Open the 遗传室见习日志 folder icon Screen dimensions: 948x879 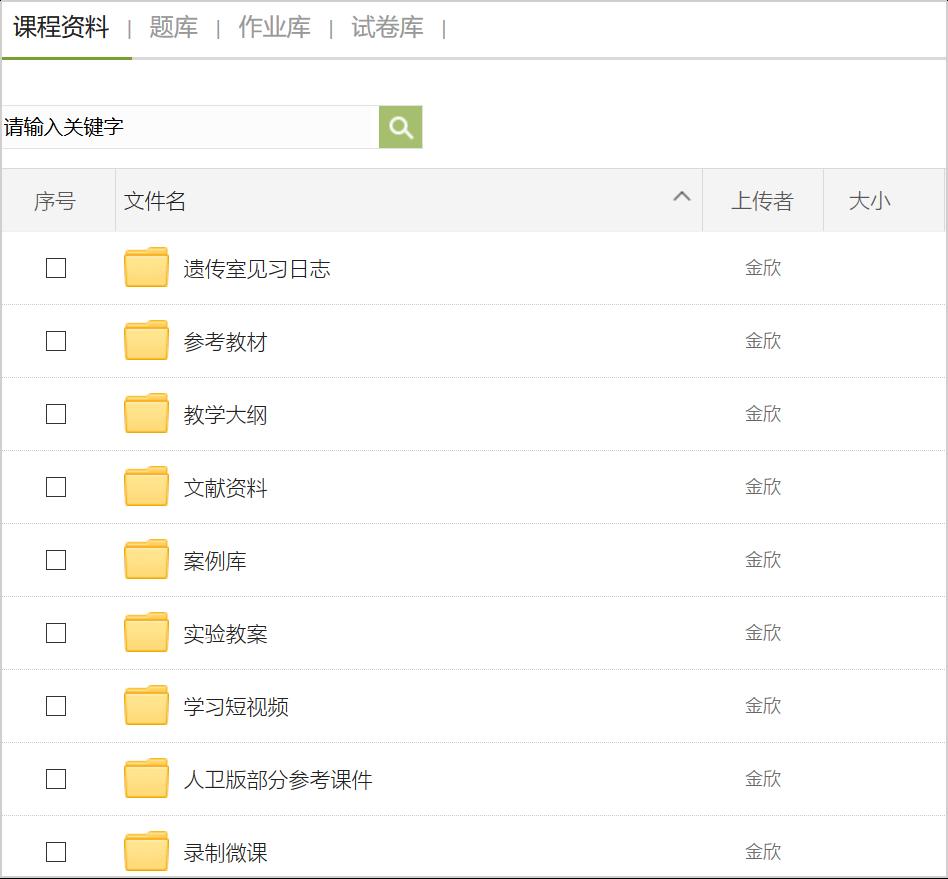(x=146, y=268)
